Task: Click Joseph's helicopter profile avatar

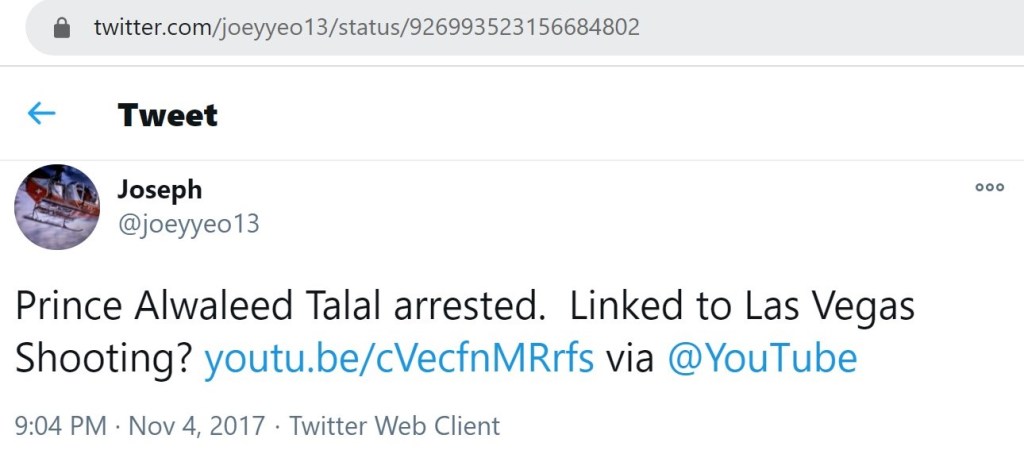Action: coord(57,207)
